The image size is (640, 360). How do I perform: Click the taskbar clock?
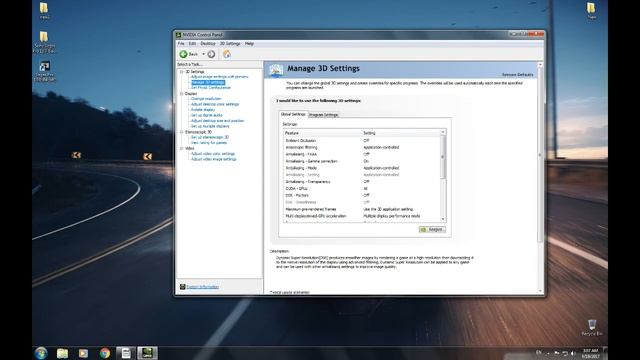590,353
